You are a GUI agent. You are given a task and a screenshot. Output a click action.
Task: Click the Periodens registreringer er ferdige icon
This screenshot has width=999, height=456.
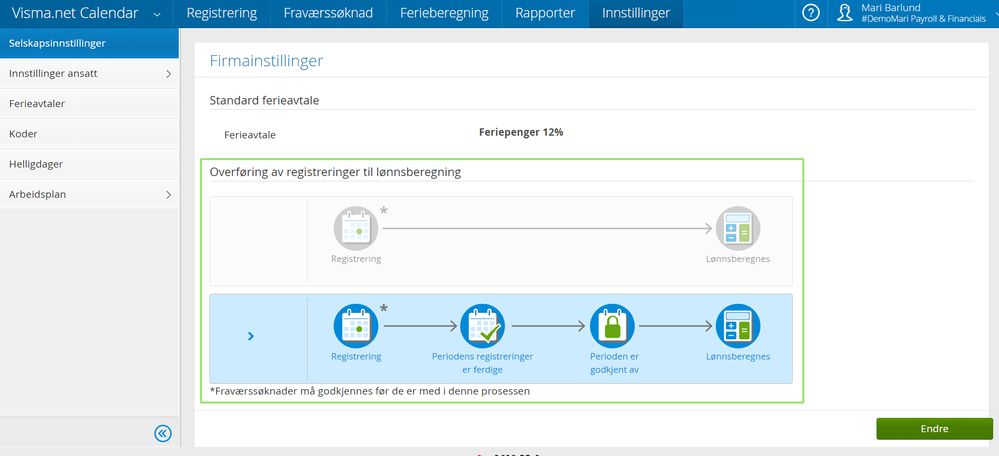click(482, 325)
